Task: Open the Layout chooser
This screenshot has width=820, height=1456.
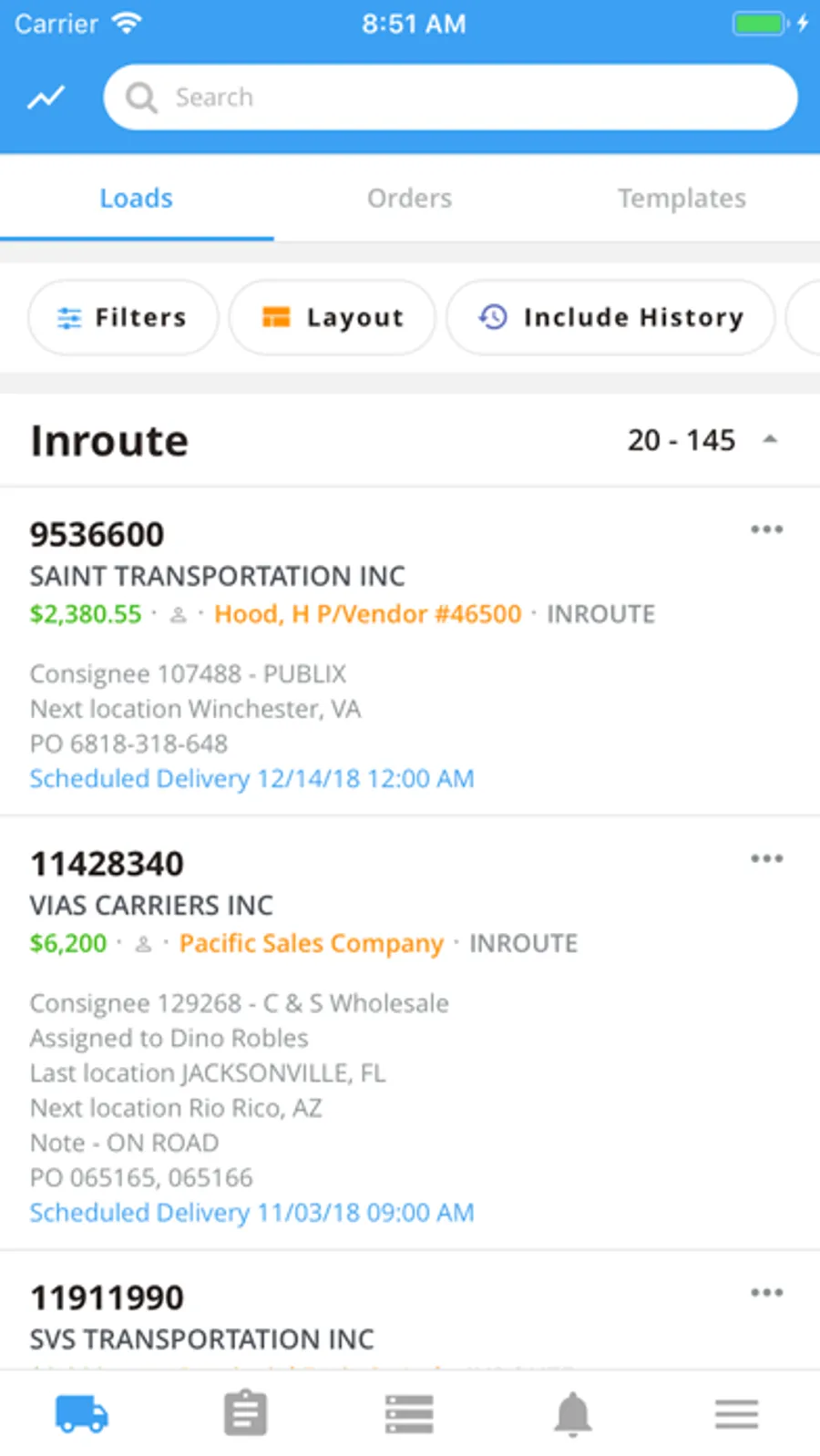Action: pos(333,317)
